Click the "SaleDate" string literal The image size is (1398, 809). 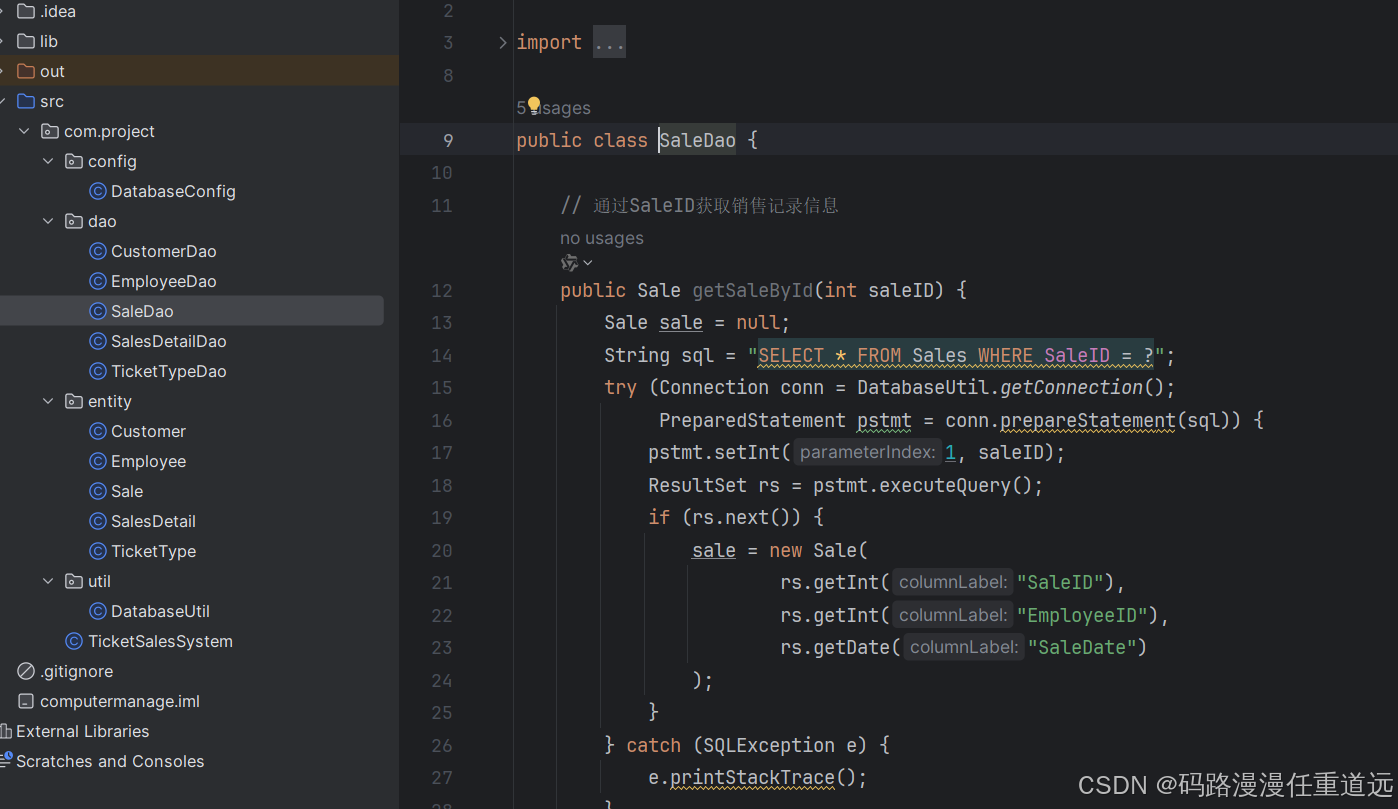coord(1082,647)
